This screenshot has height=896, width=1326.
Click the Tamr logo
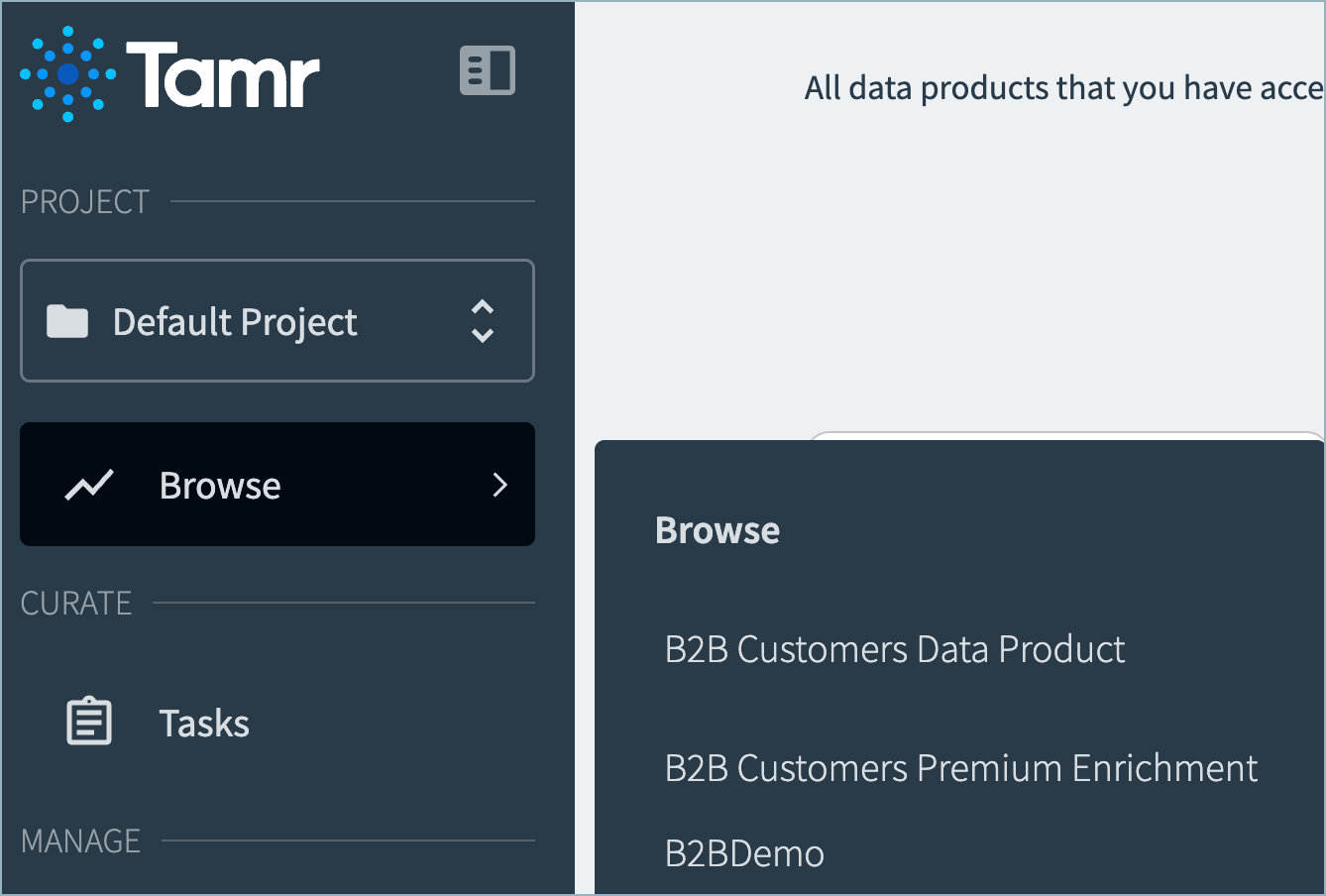click(x=169, y=74)
